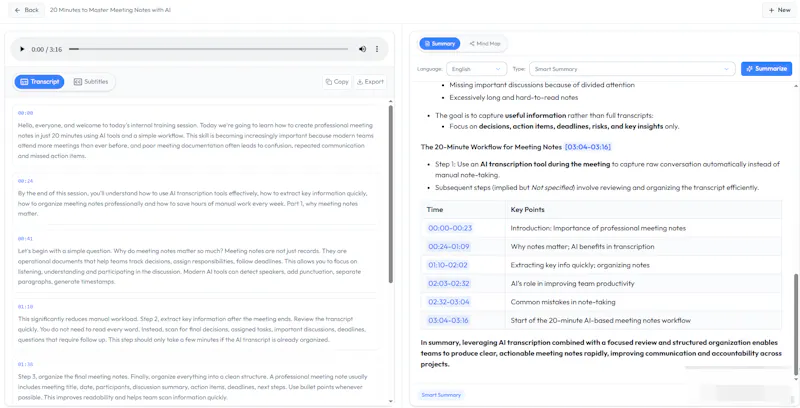800x408 pixels.
Task: Open table time range 02:03-02:32
Action: 449,284
